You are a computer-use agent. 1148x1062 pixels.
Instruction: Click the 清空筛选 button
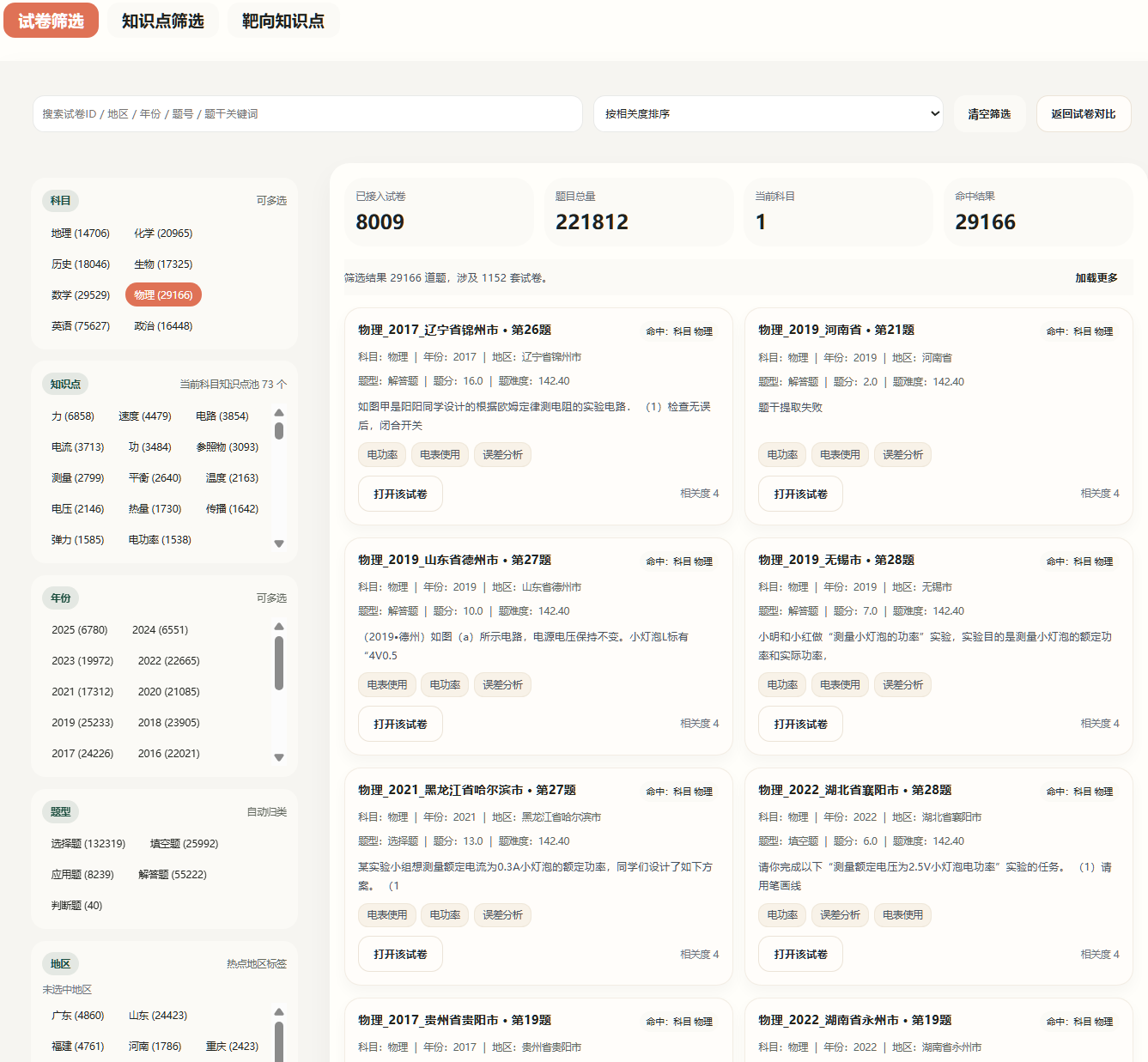pyautogui.click(x=989, y=114)
